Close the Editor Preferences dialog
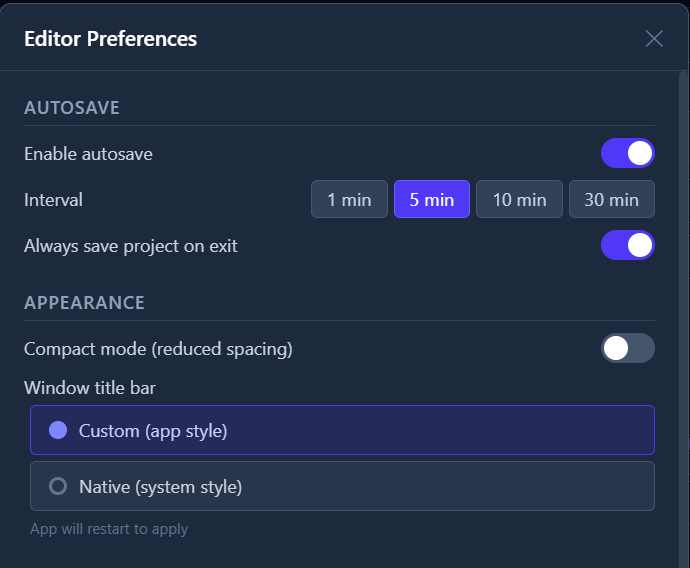The width and height of the screenshot is (690, 568). click(654, 39)
